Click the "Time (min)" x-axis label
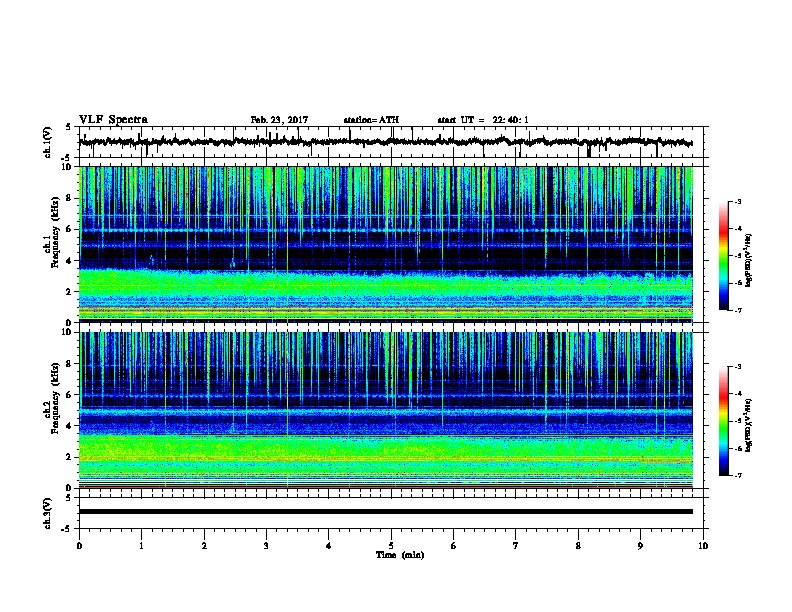 (x=400, y=555)
